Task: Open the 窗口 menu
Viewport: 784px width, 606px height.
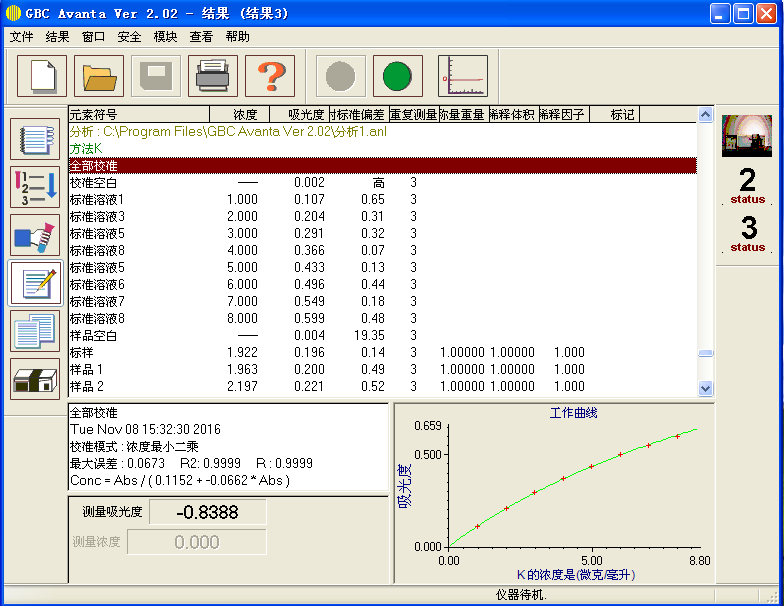Action: coord(94,36)
